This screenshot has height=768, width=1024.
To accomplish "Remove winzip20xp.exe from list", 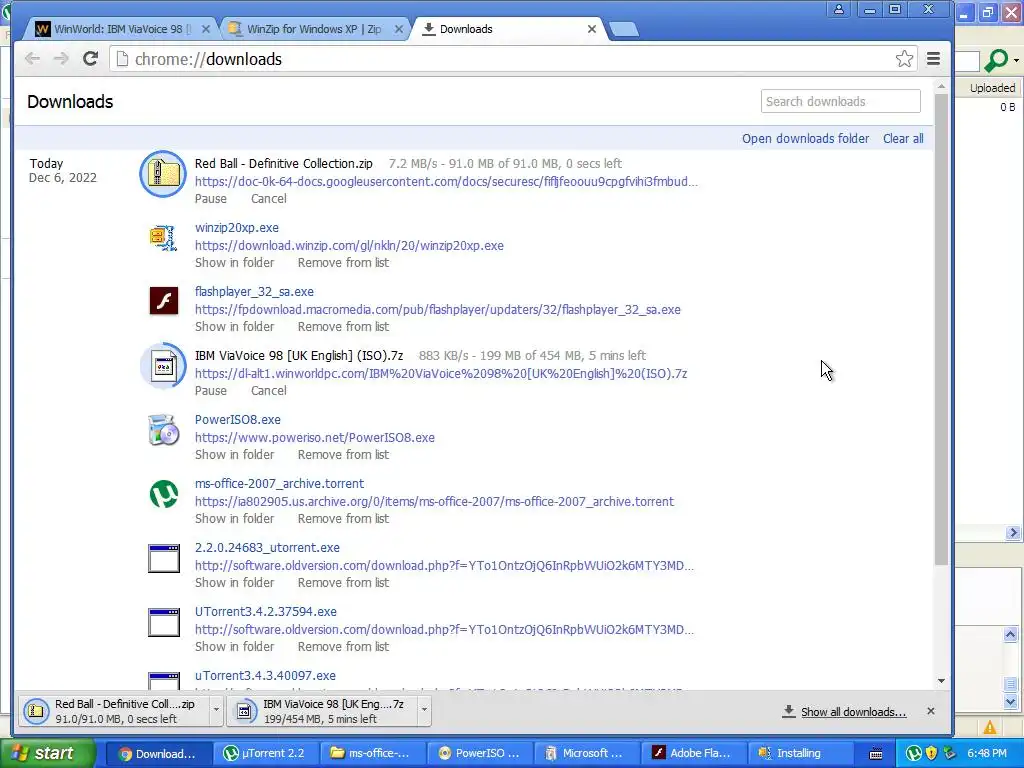I will (x=343, y=263).
